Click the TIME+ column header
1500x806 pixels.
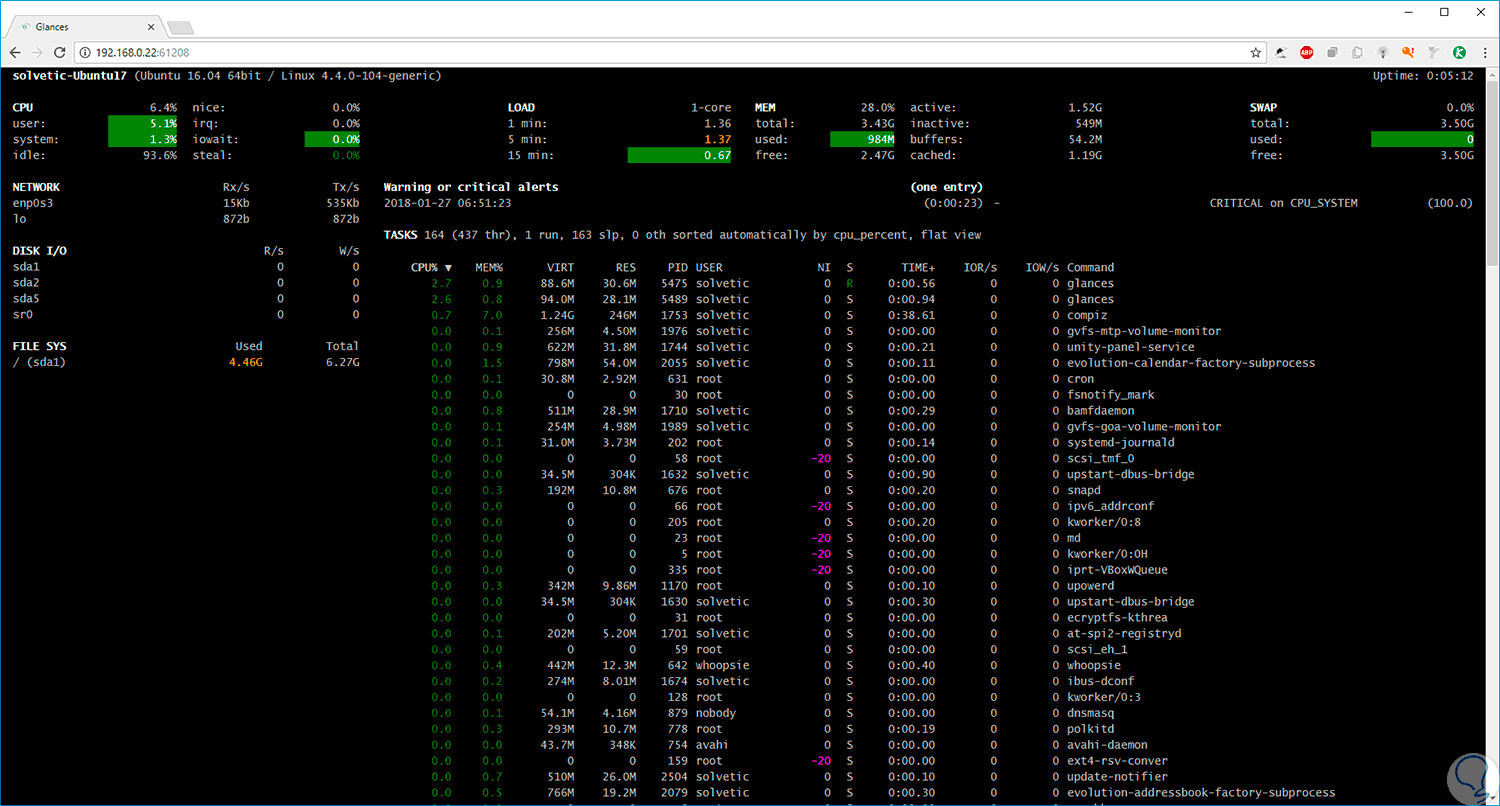tap(917, 267)
